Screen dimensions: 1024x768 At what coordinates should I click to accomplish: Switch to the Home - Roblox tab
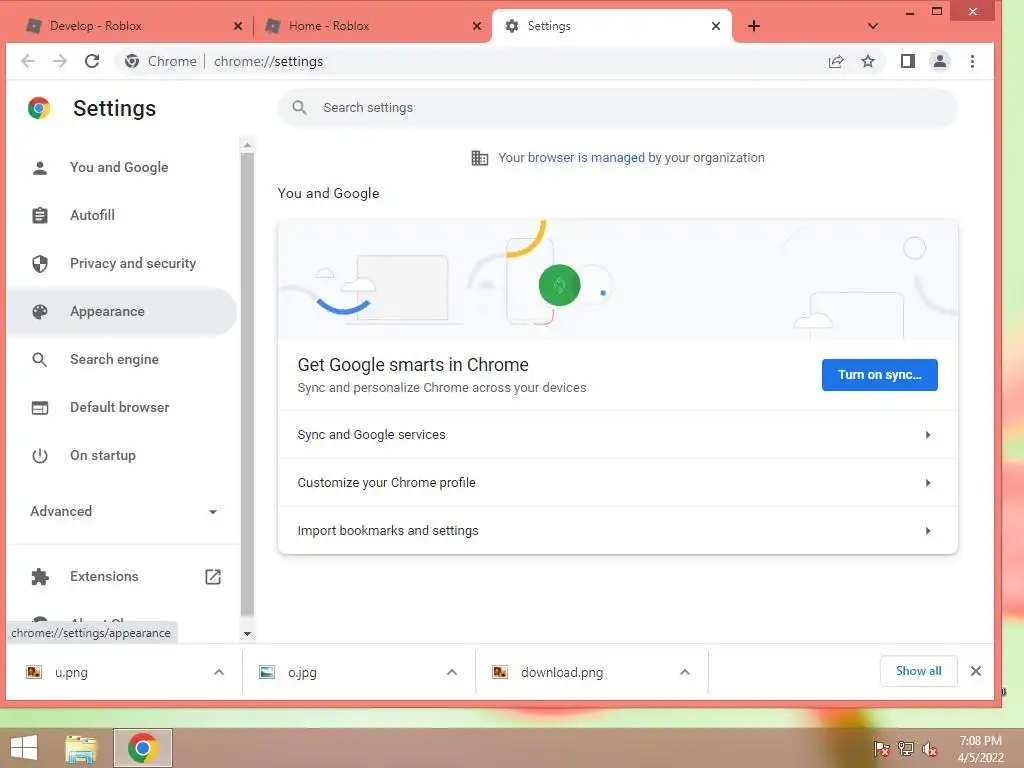(x=372, y=26)
